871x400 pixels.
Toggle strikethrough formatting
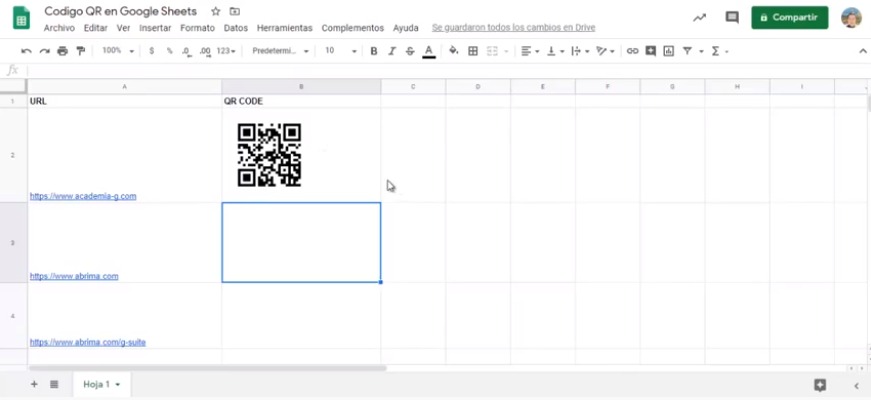coord(410,51)
